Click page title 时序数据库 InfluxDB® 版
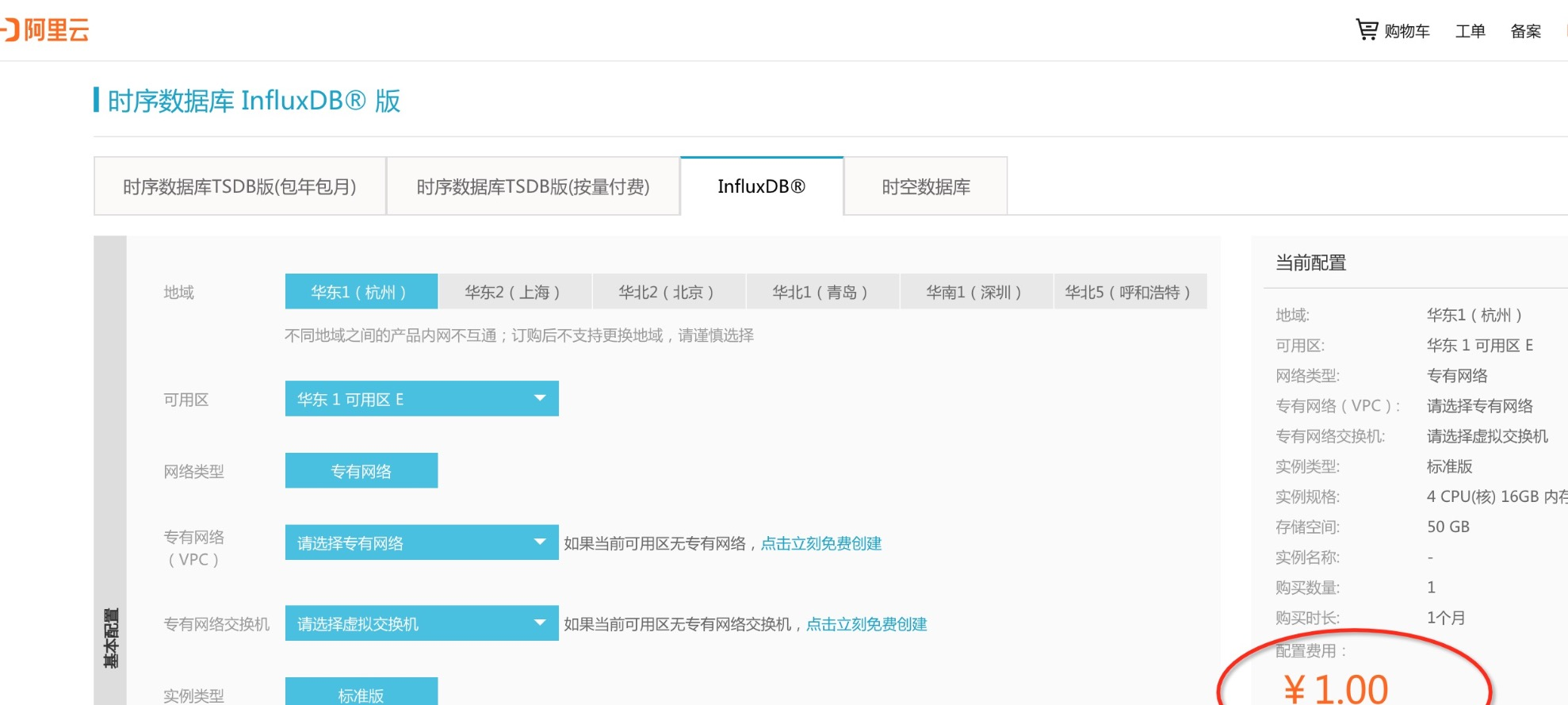The width and height of the screenshot is (1568, 705). pos(254,101)
